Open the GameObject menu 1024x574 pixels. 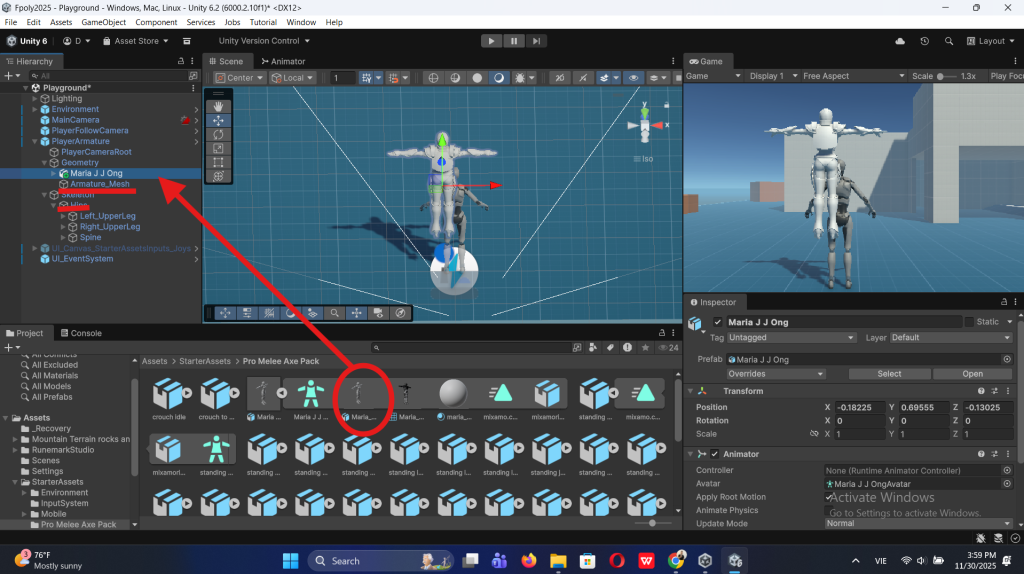tap(105, 22)
